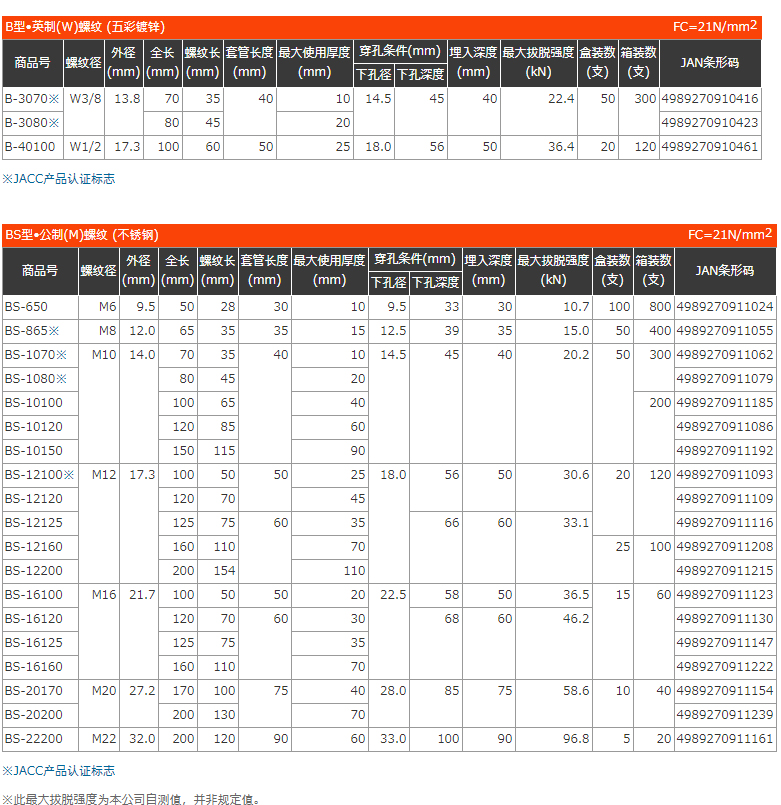Select JAN barcode 4989270910423
This screenshot has width=781, height=805.
[710, 123]
